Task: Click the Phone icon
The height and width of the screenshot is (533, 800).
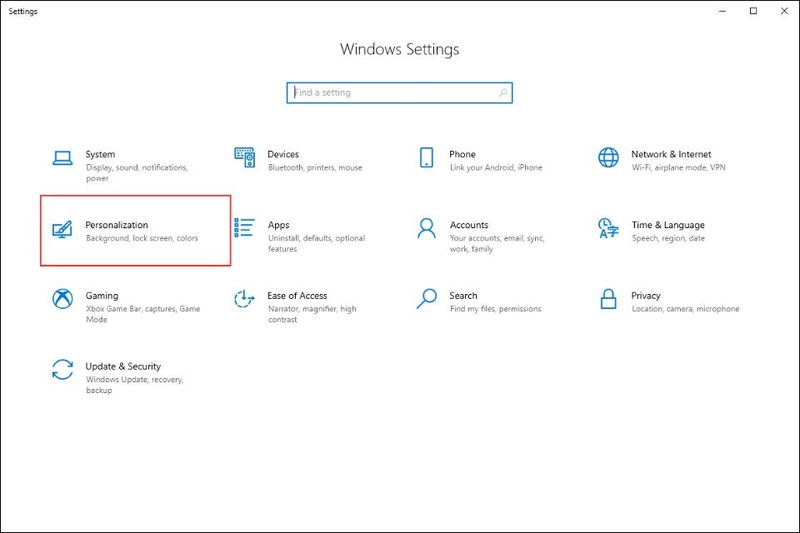Action: coord(427,158)
